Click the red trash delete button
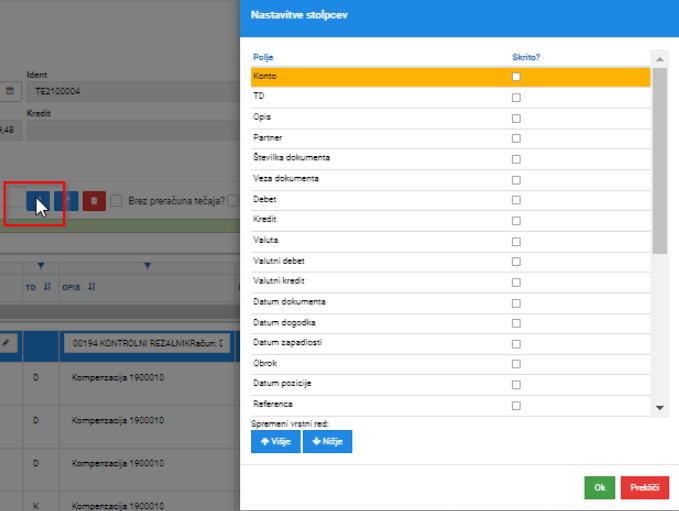Screen dimensions: 679x511 [94, 201]
